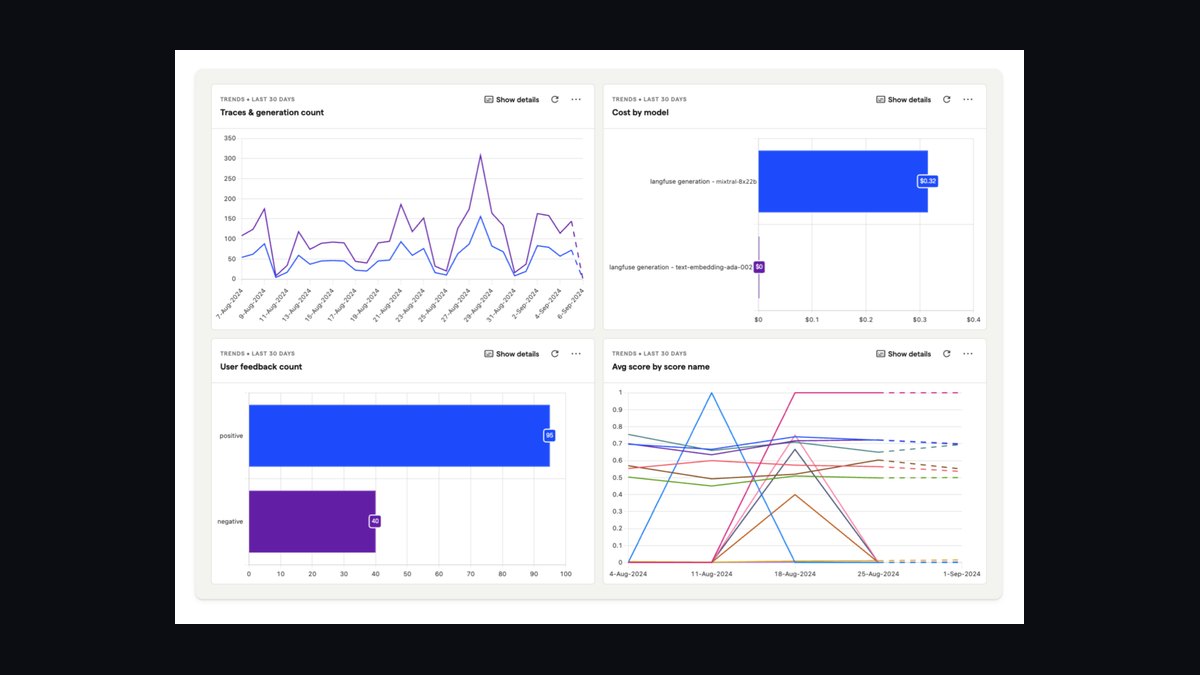Click the User feedback count title

pyautogui.click(x=261, y=367)
